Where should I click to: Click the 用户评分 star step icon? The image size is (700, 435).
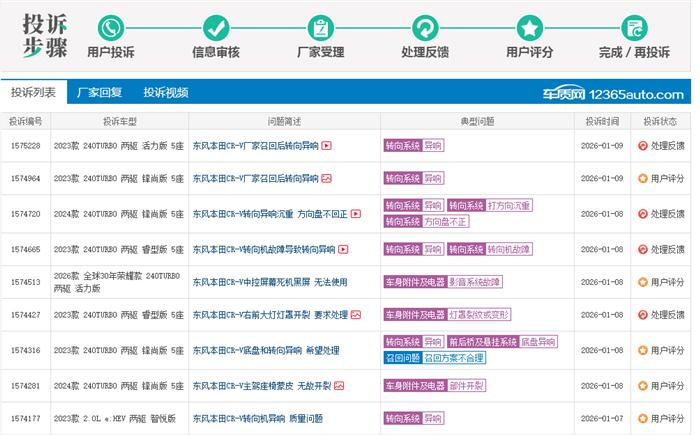pyautogui.click(x=530, y=27)
